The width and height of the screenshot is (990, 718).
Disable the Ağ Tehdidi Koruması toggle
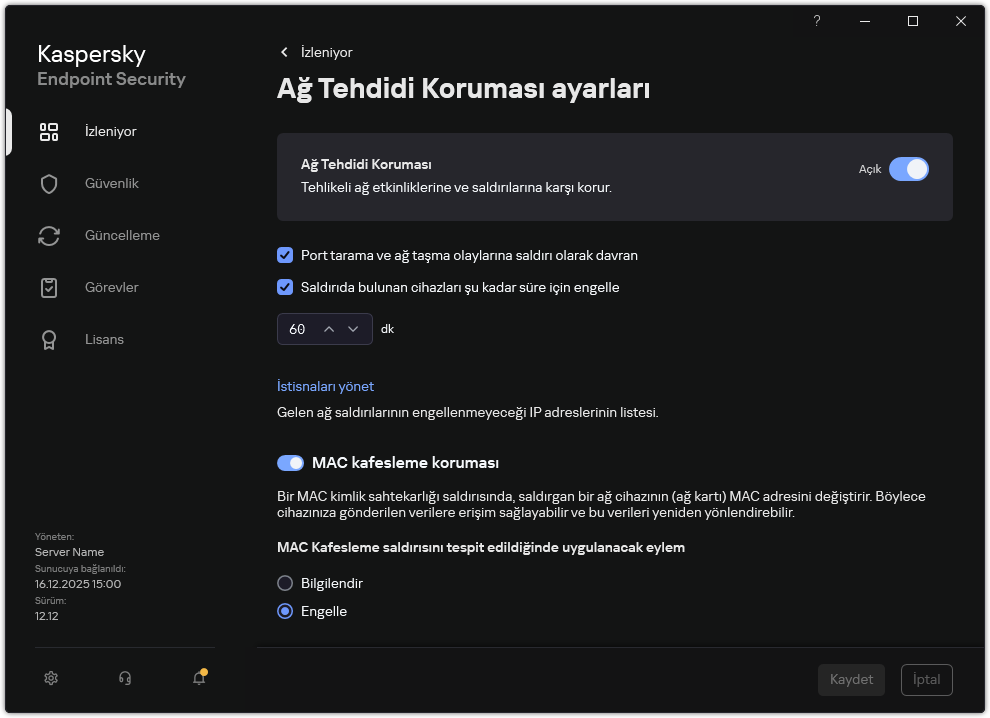[x=910, y=169]
